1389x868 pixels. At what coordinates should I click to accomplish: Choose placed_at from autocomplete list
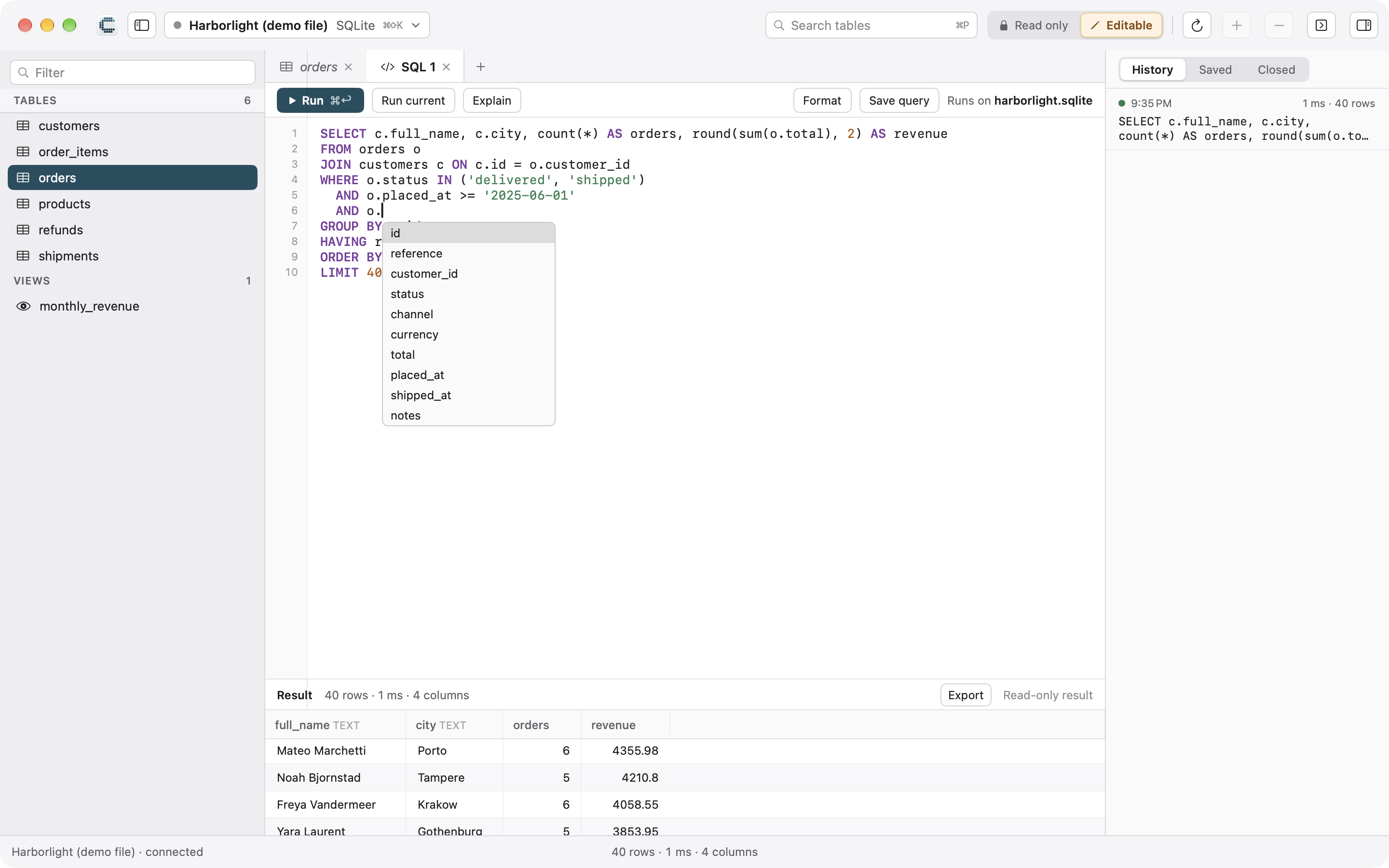click(468, 375)
